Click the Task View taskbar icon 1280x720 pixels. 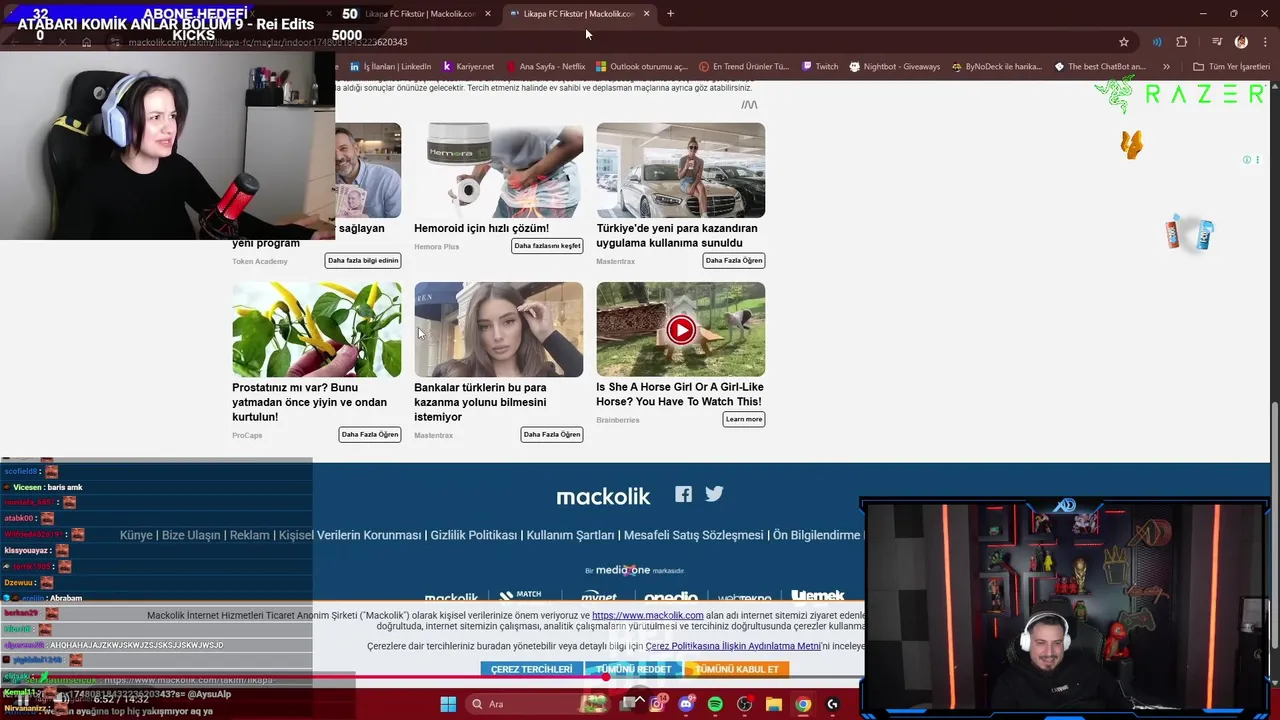[628, 704]
